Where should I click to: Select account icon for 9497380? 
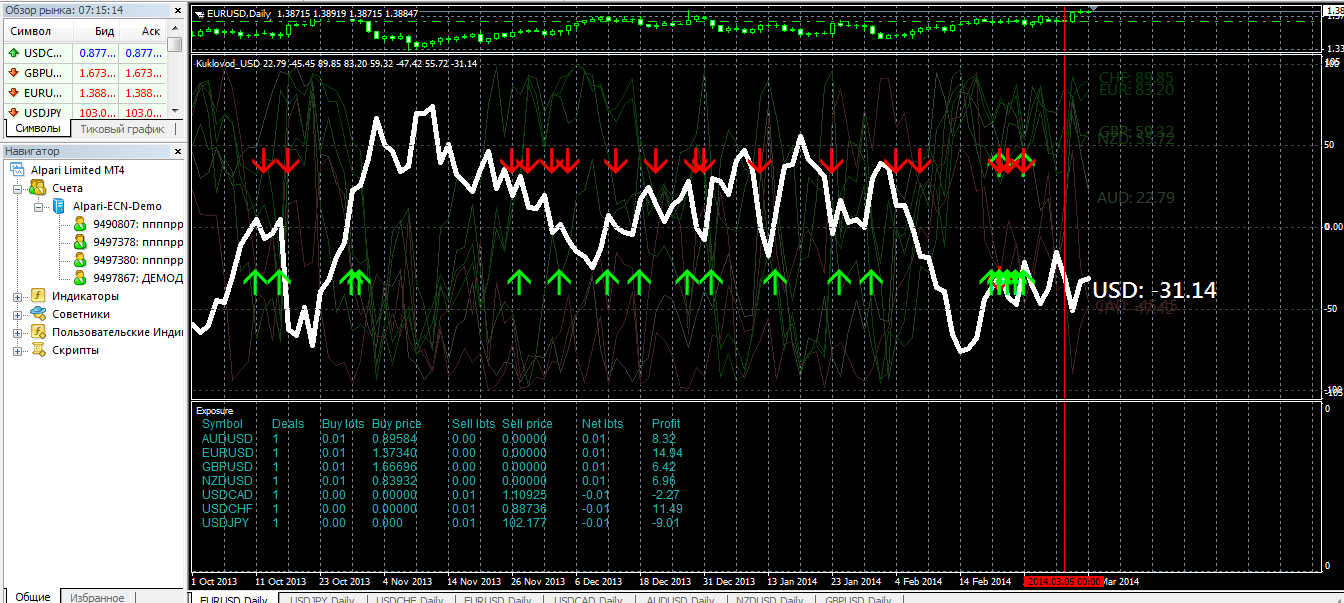(81, 260)
